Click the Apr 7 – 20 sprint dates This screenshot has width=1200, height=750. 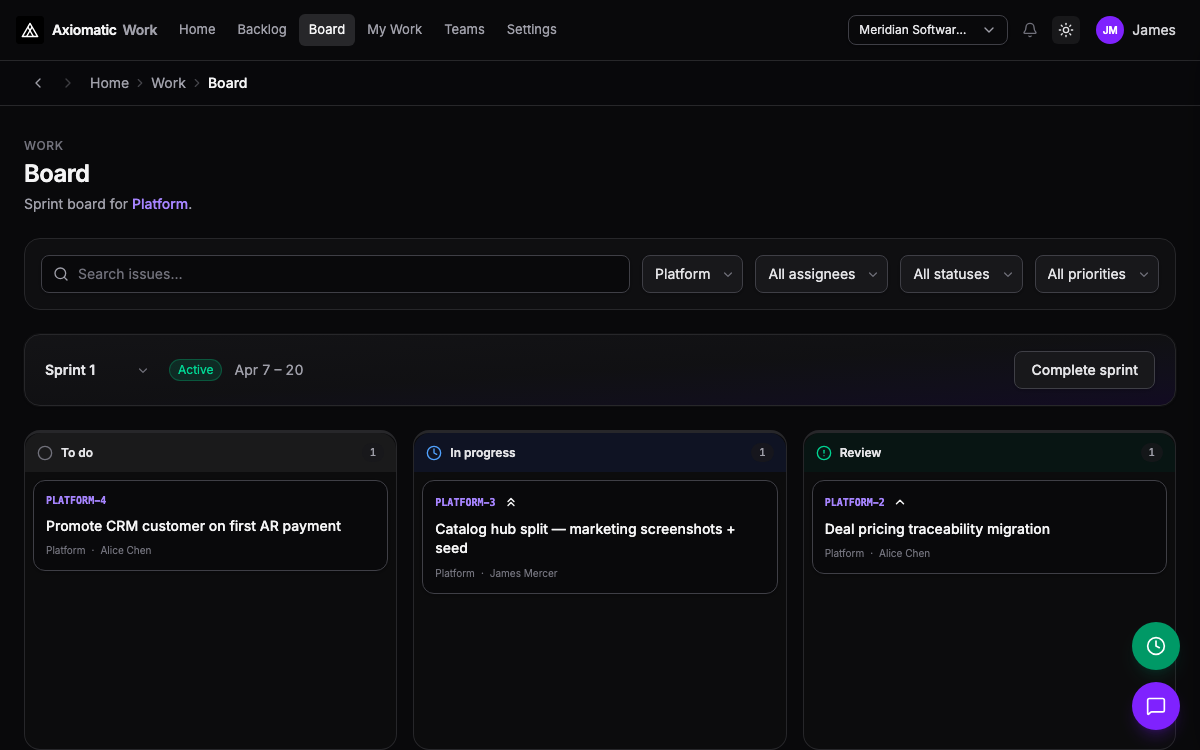click(269, 370)
